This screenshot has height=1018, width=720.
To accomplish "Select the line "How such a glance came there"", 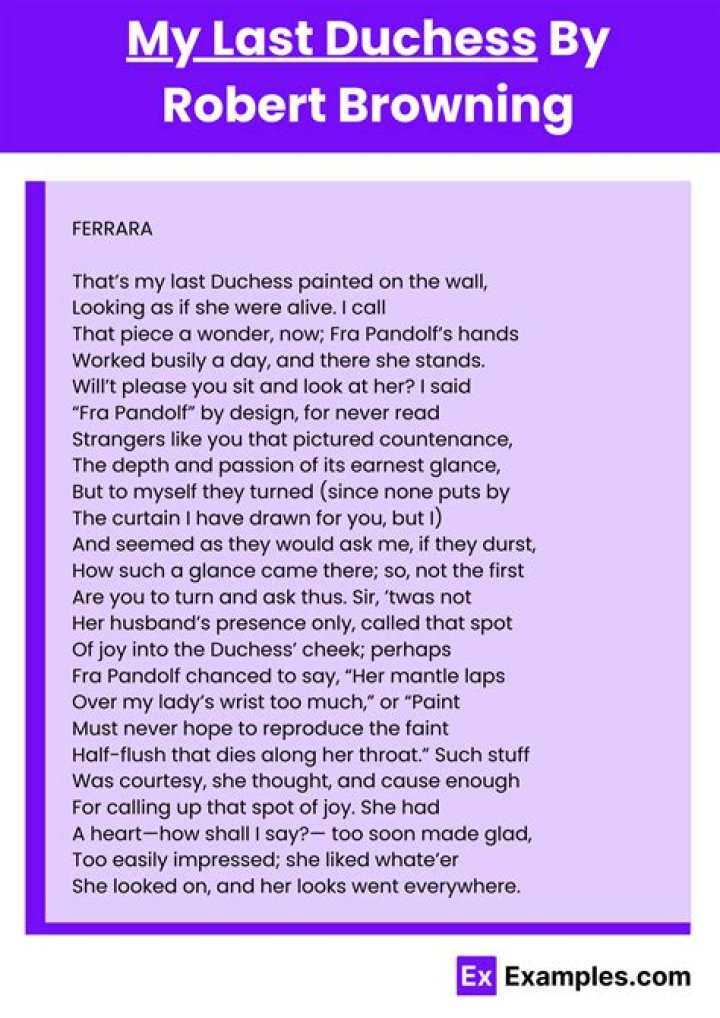I will (x=298, y=571).
